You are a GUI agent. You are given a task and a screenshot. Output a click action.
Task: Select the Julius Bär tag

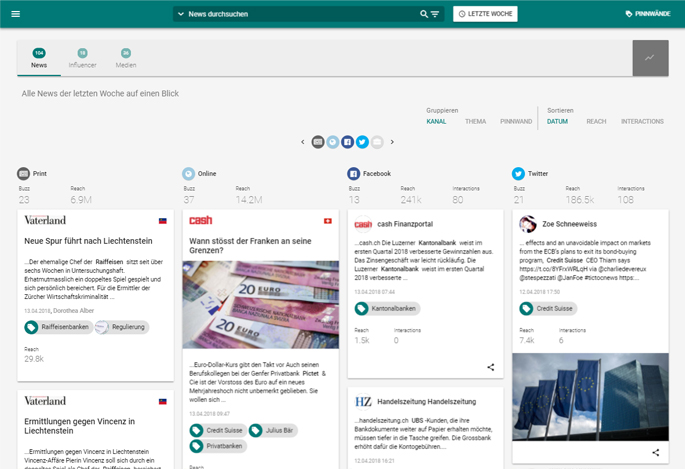click(273, 430)
